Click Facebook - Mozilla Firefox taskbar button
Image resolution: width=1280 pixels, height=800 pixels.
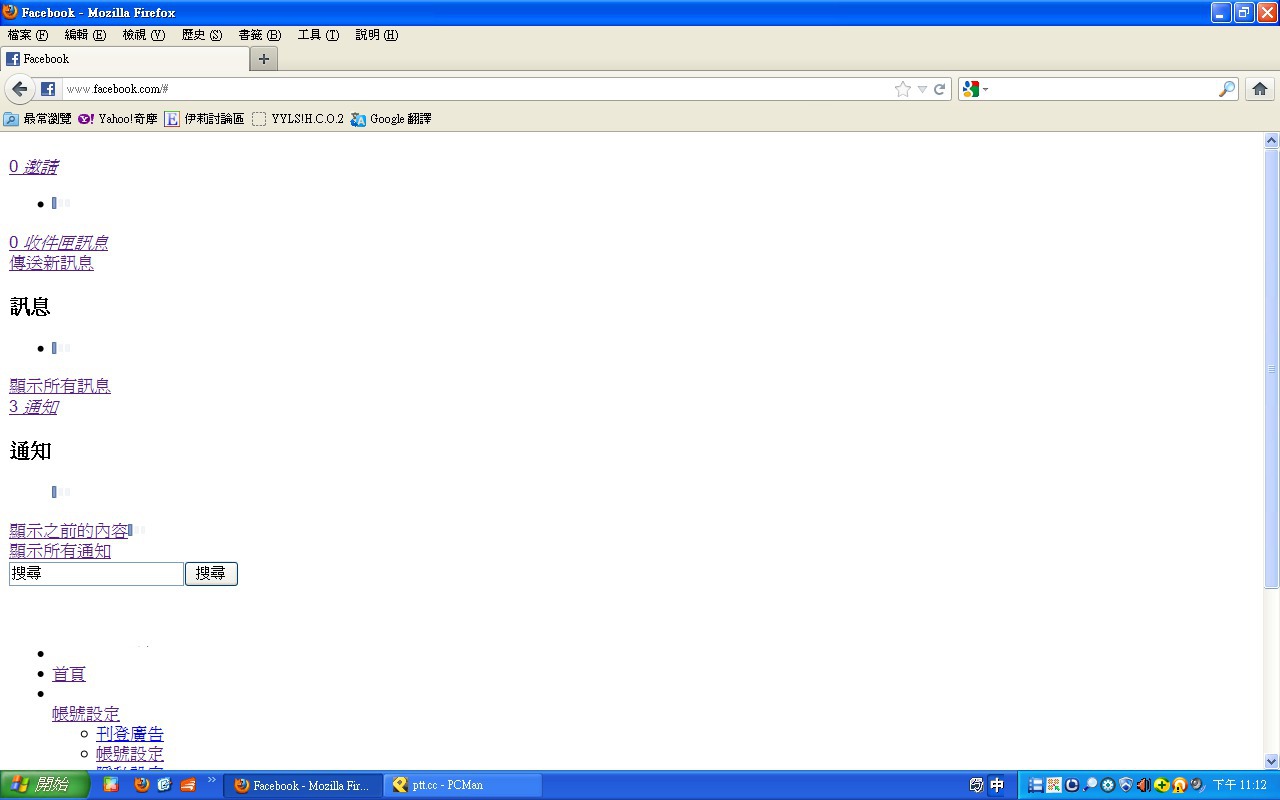303,785
